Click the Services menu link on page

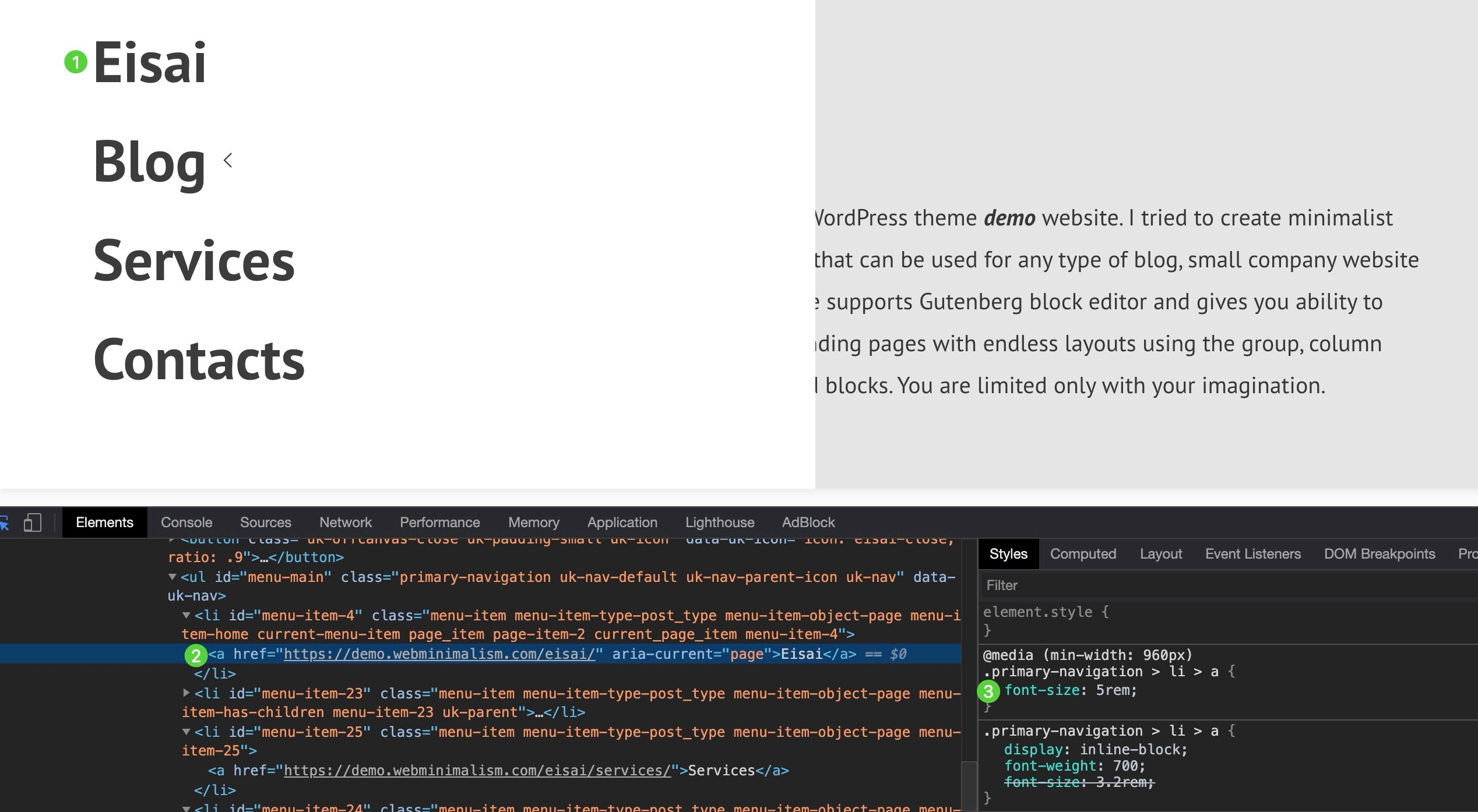coord(194,260)
